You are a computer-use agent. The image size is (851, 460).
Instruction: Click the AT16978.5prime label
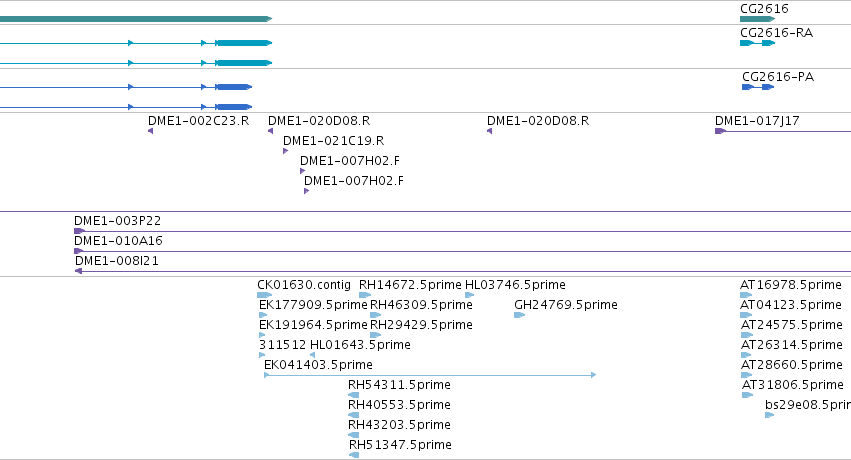click(x=791, y=285)
